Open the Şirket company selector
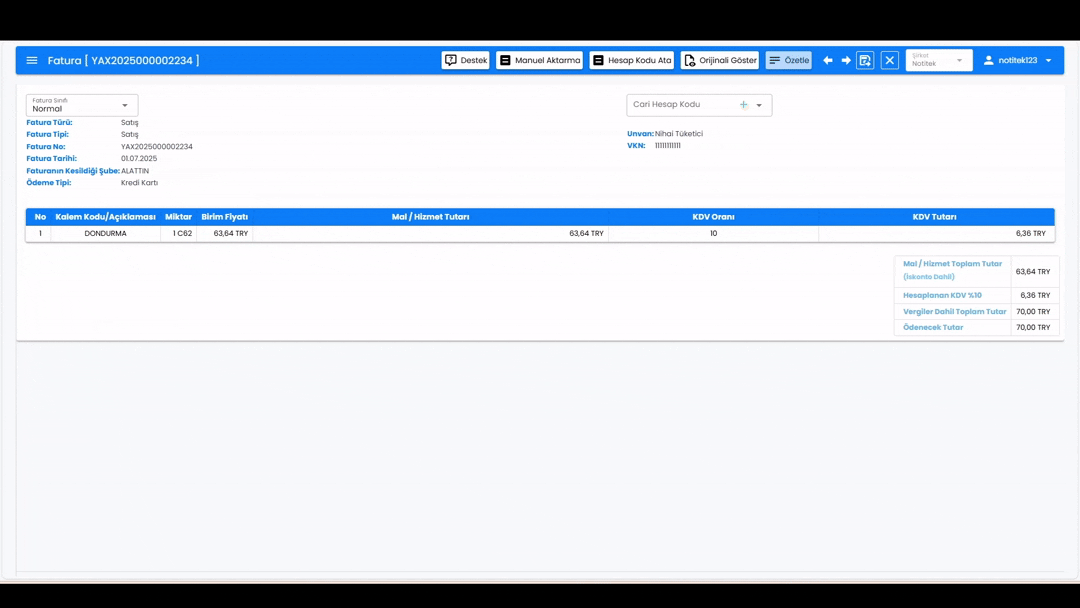Viewport: 1080px width, 608px height. (x=938, y=60)
